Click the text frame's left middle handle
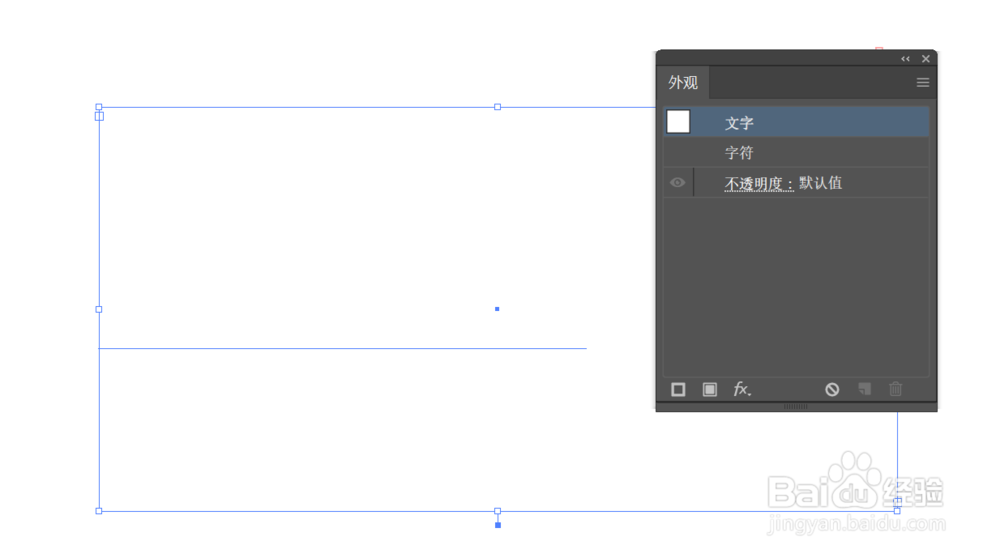The height and width of the screenshot is (558, 1000). [99, 309]
